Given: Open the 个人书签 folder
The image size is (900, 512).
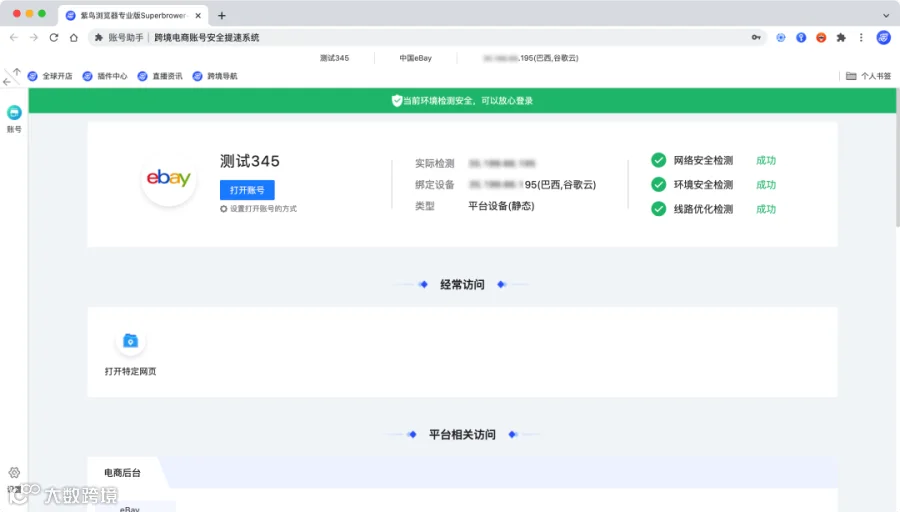Looking at the screenshot, I should (x=868, y=76).
